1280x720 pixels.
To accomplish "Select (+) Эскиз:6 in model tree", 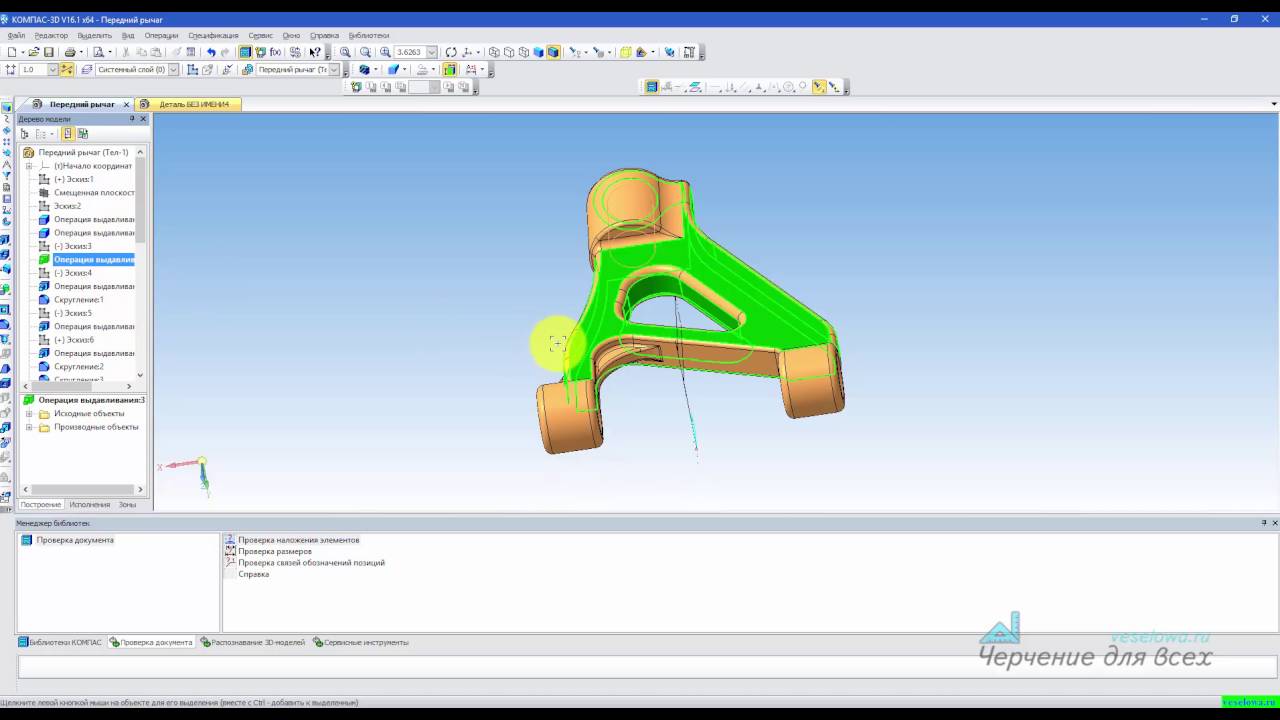I will [x=74, y=340].
